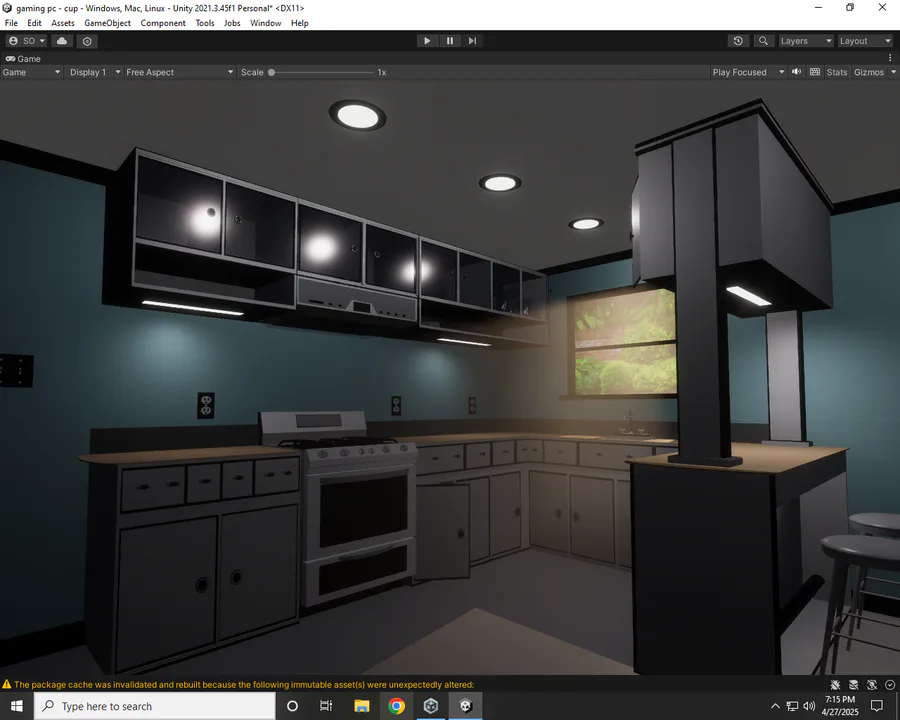Click the Scale slider handle
The height and width of the screenshot is (720, 900).
[271, 72]
